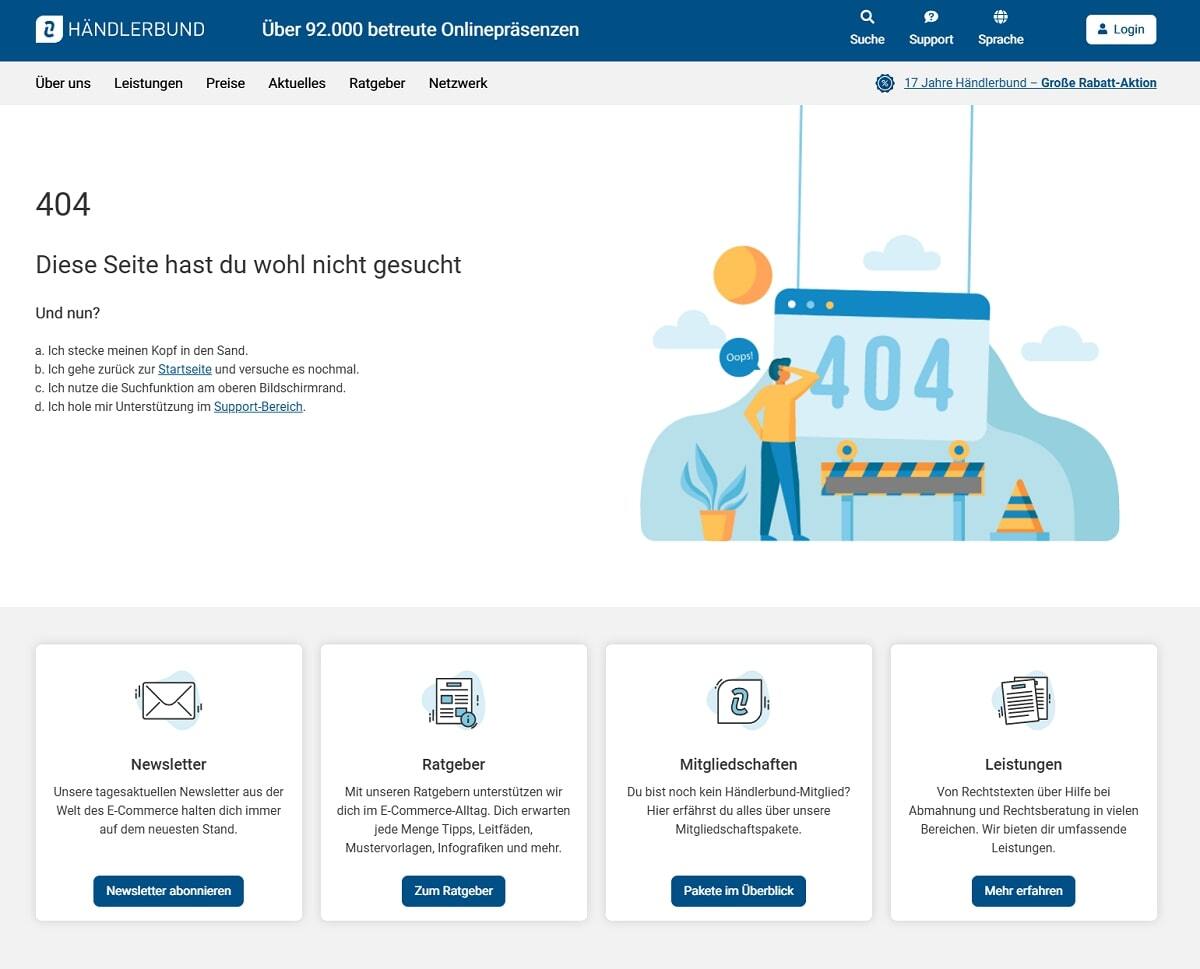Click the Ratgeber document icon
The height and width of the screenshot is (969, 1200).
(x=453, y=700)
